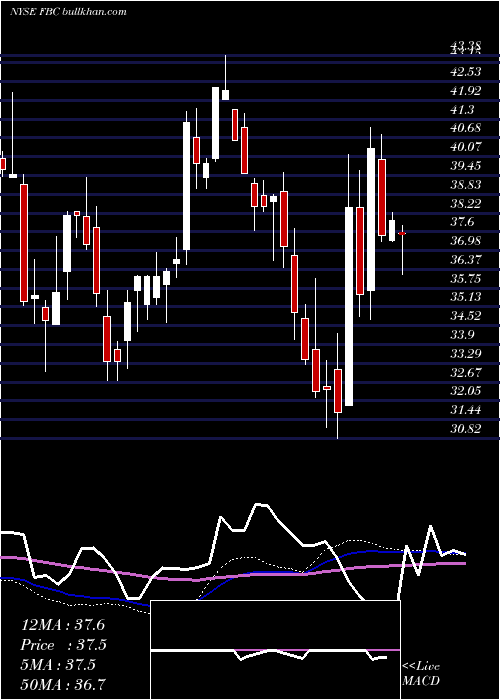Viewport: 500px width, 700px height.
Task: Click the 36.37 price axis label
Action: coord(466,260)
